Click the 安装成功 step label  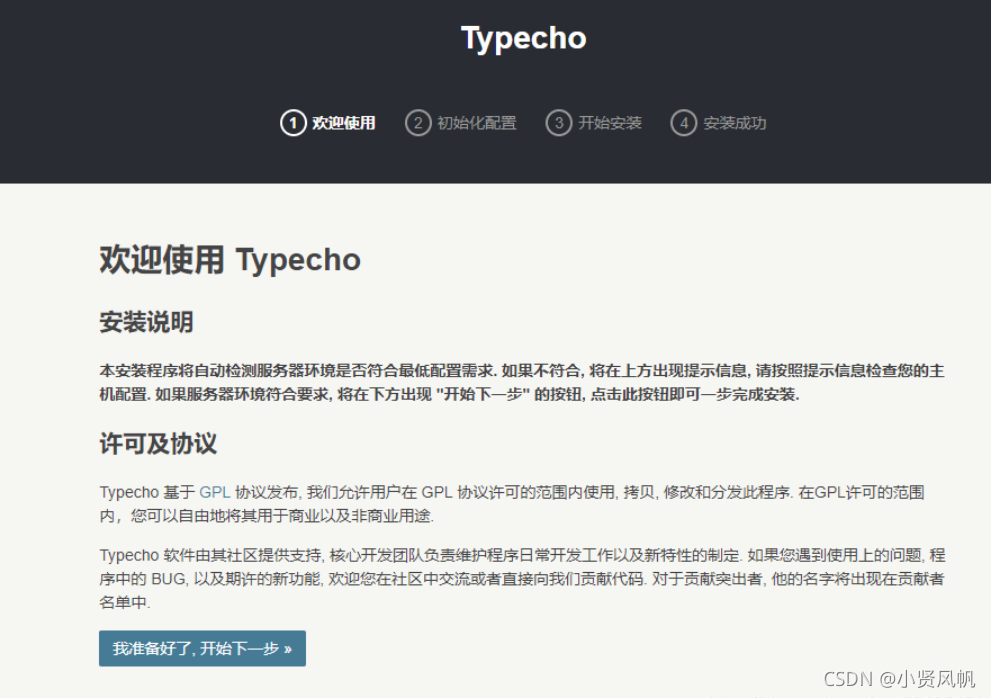click(734, 123)
